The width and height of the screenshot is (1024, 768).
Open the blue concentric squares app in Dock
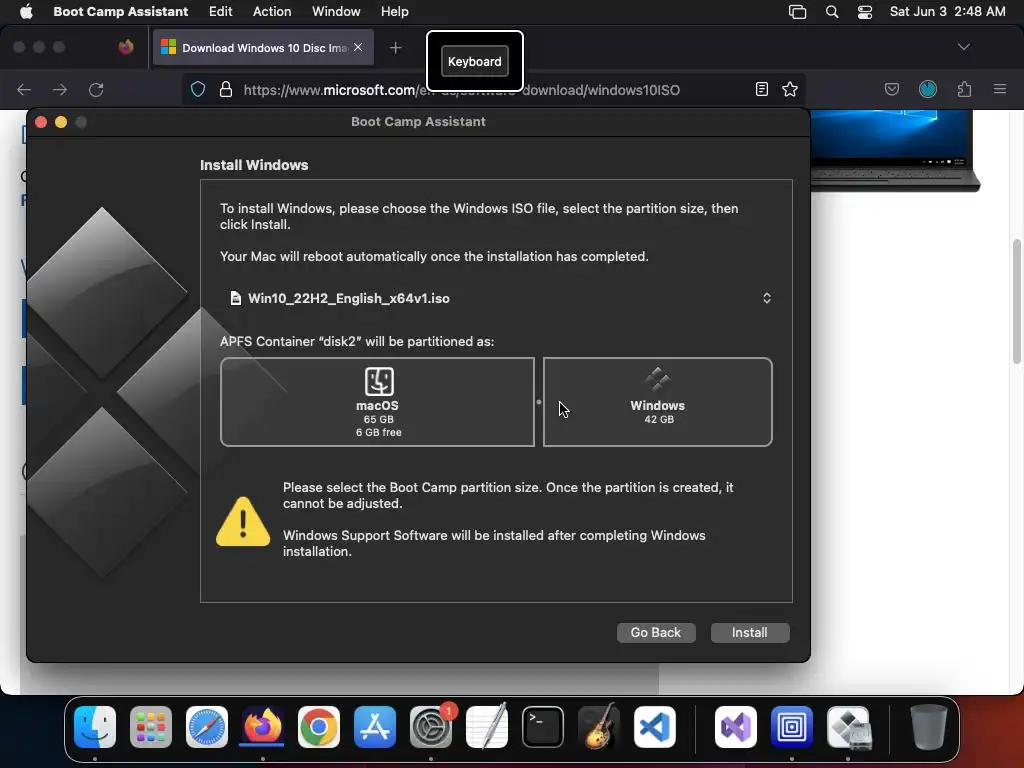(x=792, y=727)
